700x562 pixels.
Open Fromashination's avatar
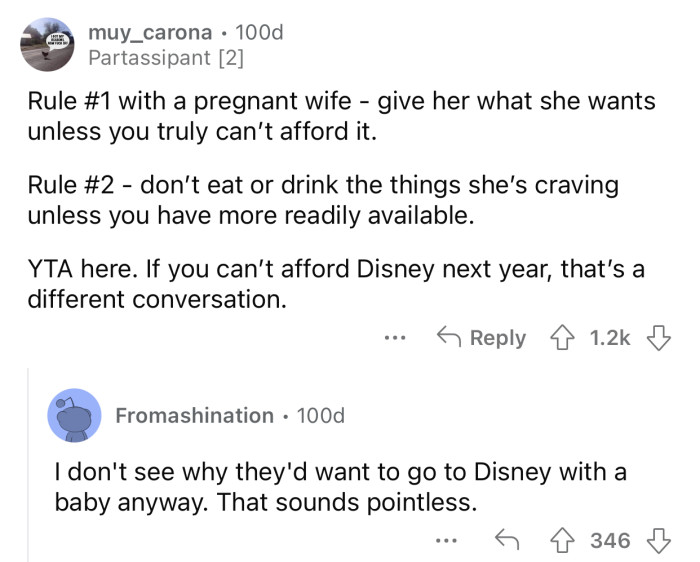coord(73,414)
